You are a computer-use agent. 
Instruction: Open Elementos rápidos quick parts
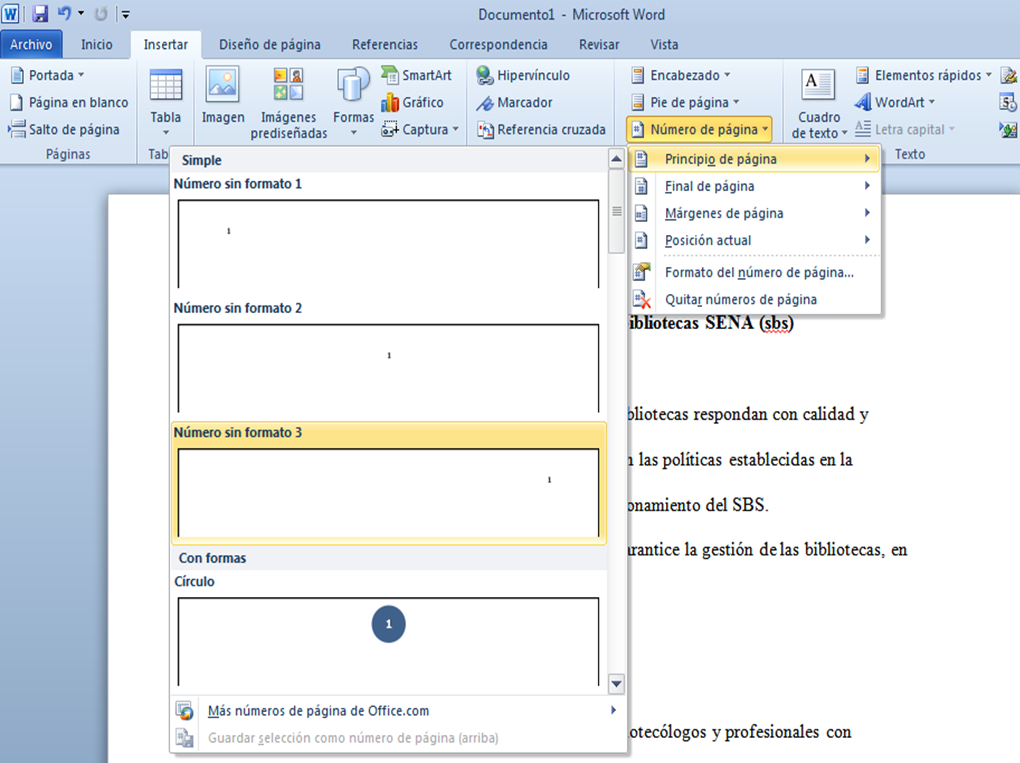(x=923, y=75)
